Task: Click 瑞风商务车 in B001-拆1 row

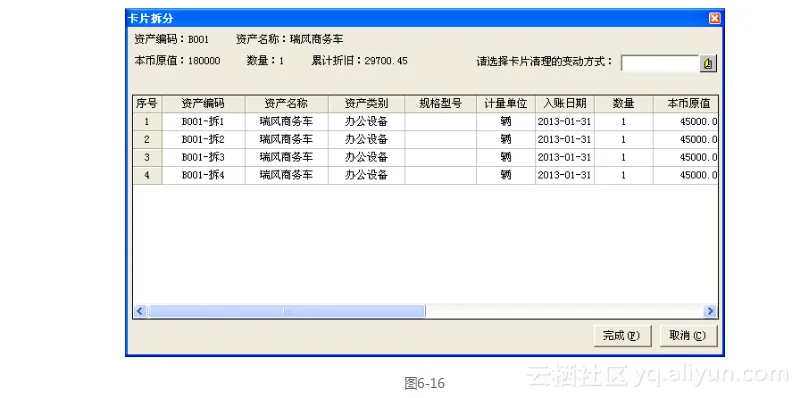Action: click(x=287, y=122)
